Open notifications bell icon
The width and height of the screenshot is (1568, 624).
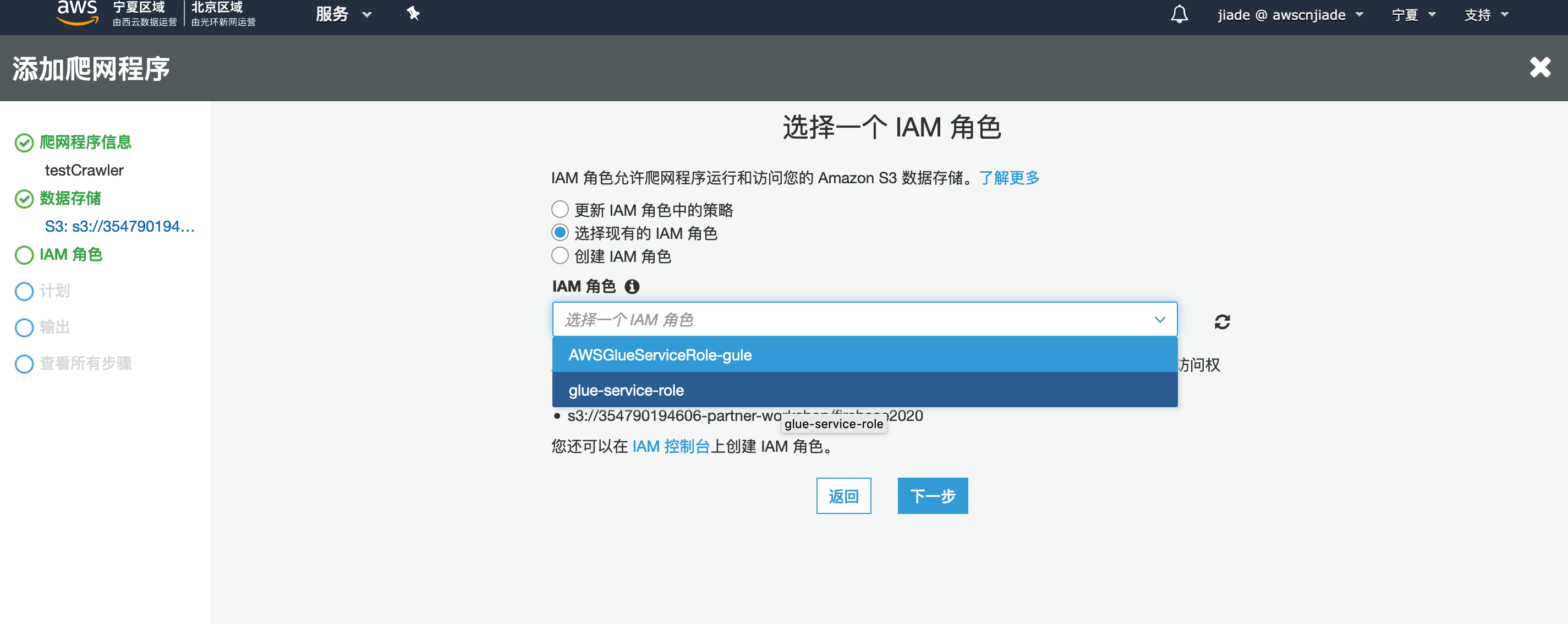click(x=1179, y=14)
